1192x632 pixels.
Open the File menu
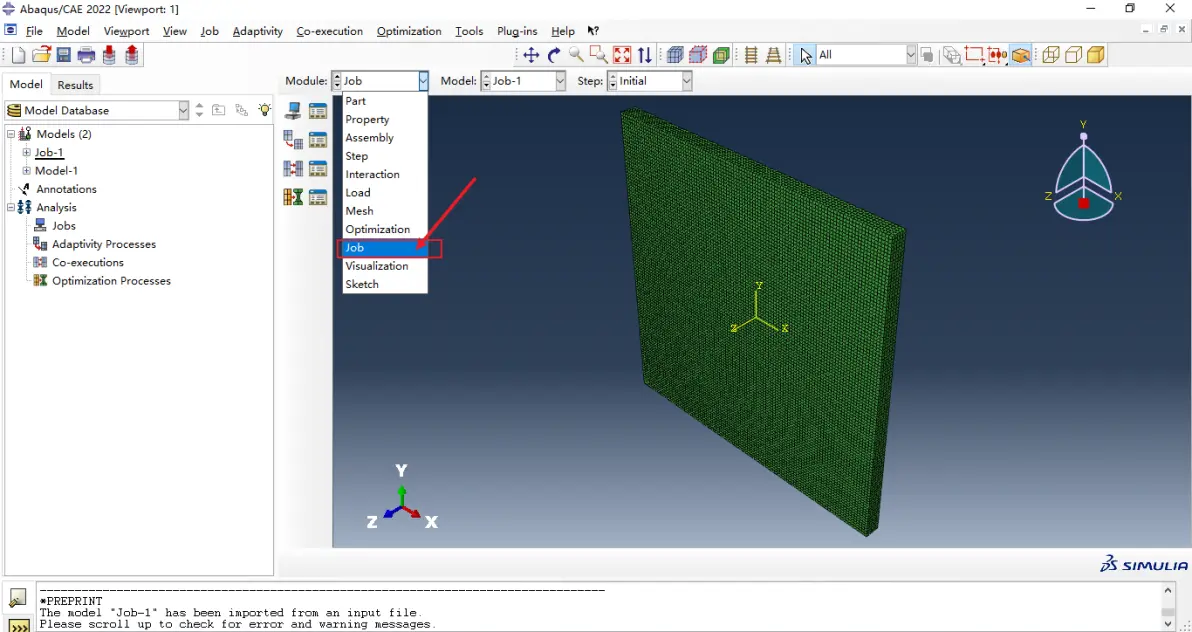pyautogui.click(x=34, y=31)
